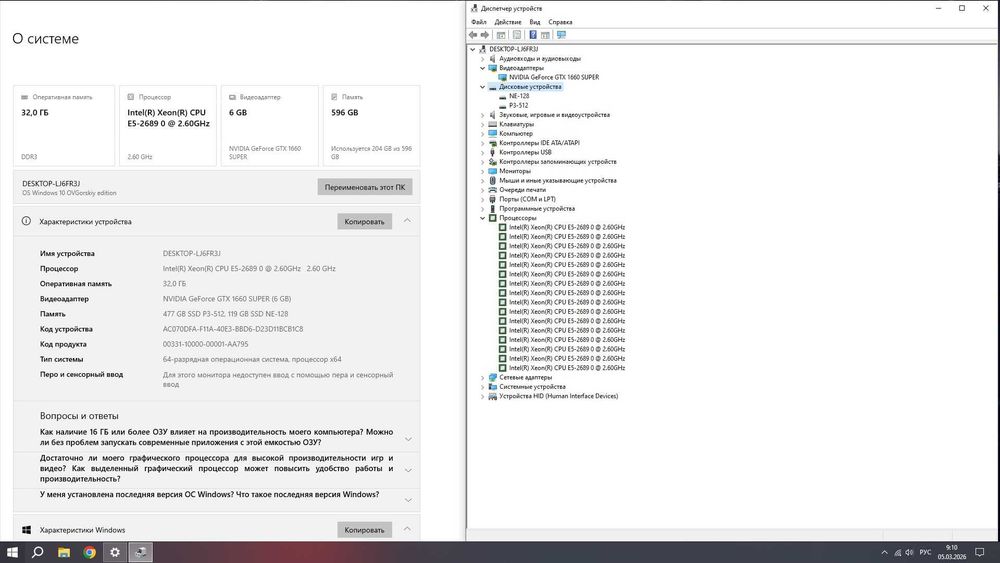1000x563 pixels.
Task: Click the Процессоры category icon
Action: coord(492,218)
